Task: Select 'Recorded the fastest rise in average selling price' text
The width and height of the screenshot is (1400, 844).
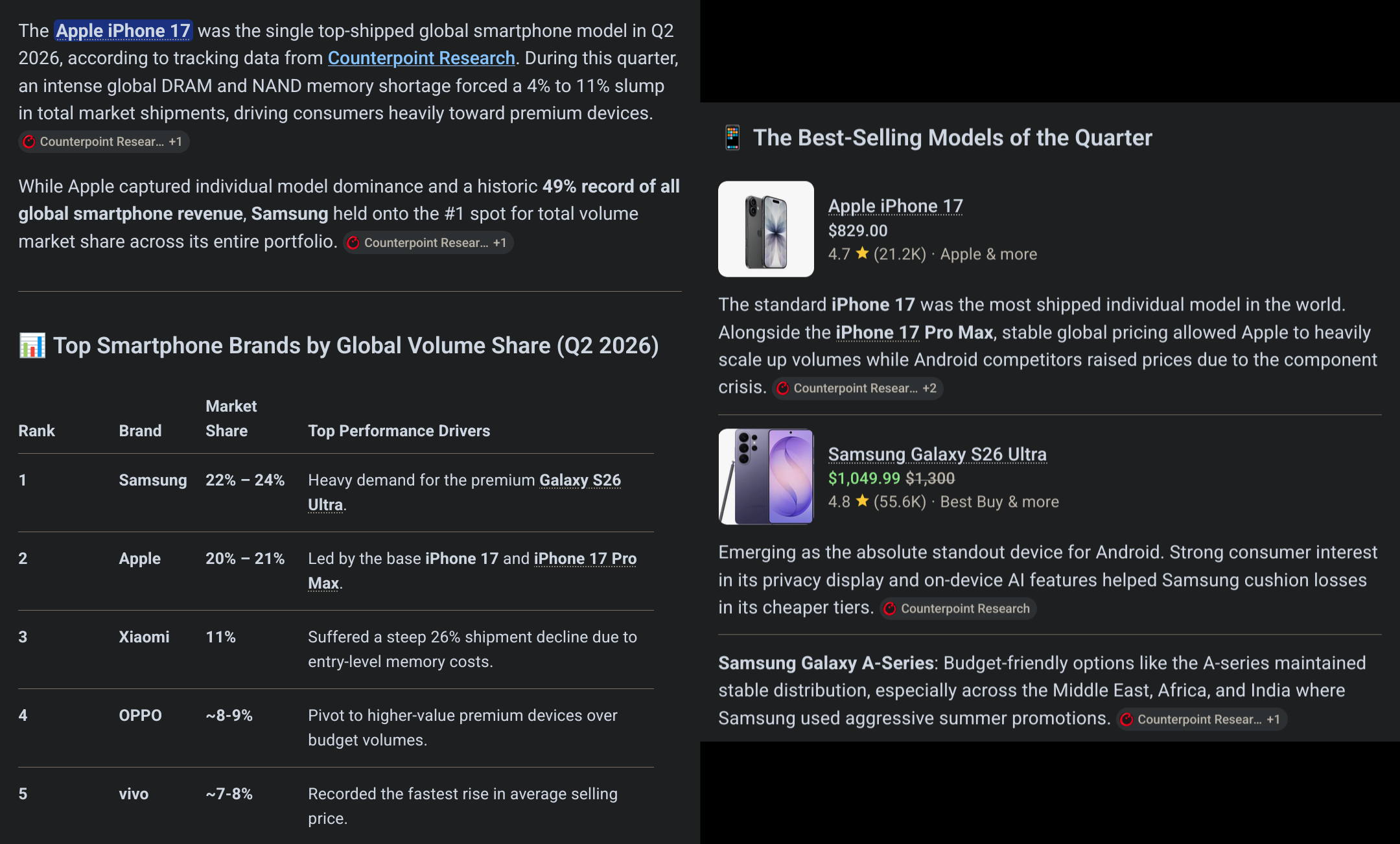Action: tap(463, 806)
